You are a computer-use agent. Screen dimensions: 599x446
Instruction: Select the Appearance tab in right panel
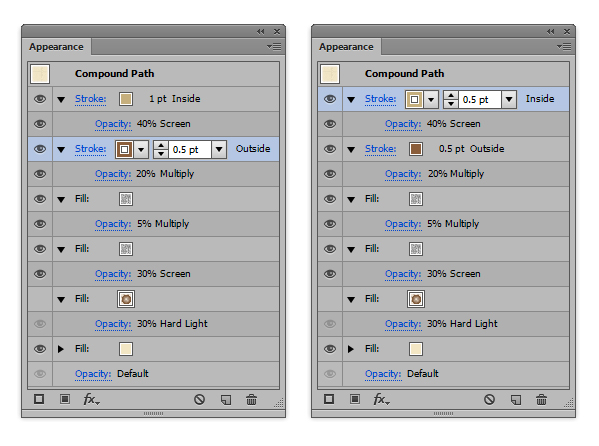point(346,47)
